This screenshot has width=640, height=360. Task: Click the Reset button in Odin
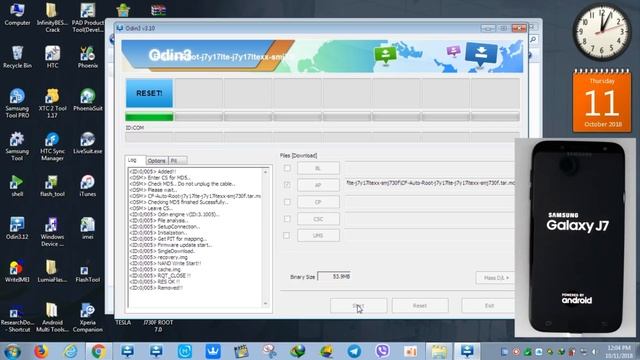click(x=420, y=305)
